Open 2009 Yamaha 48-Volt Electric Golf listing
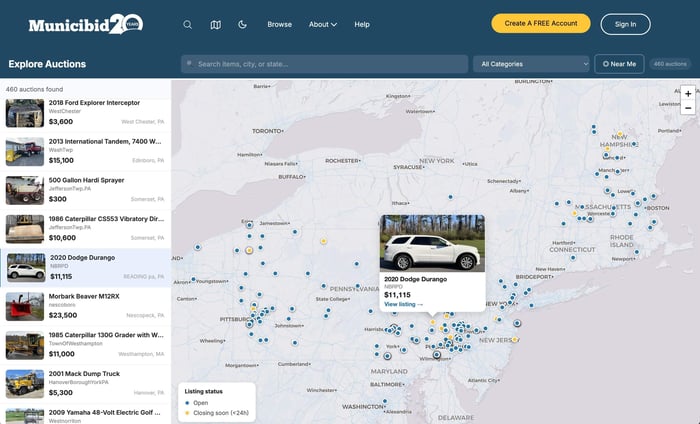This screenshot has height=424, width=700. click(x=85, y=415)
